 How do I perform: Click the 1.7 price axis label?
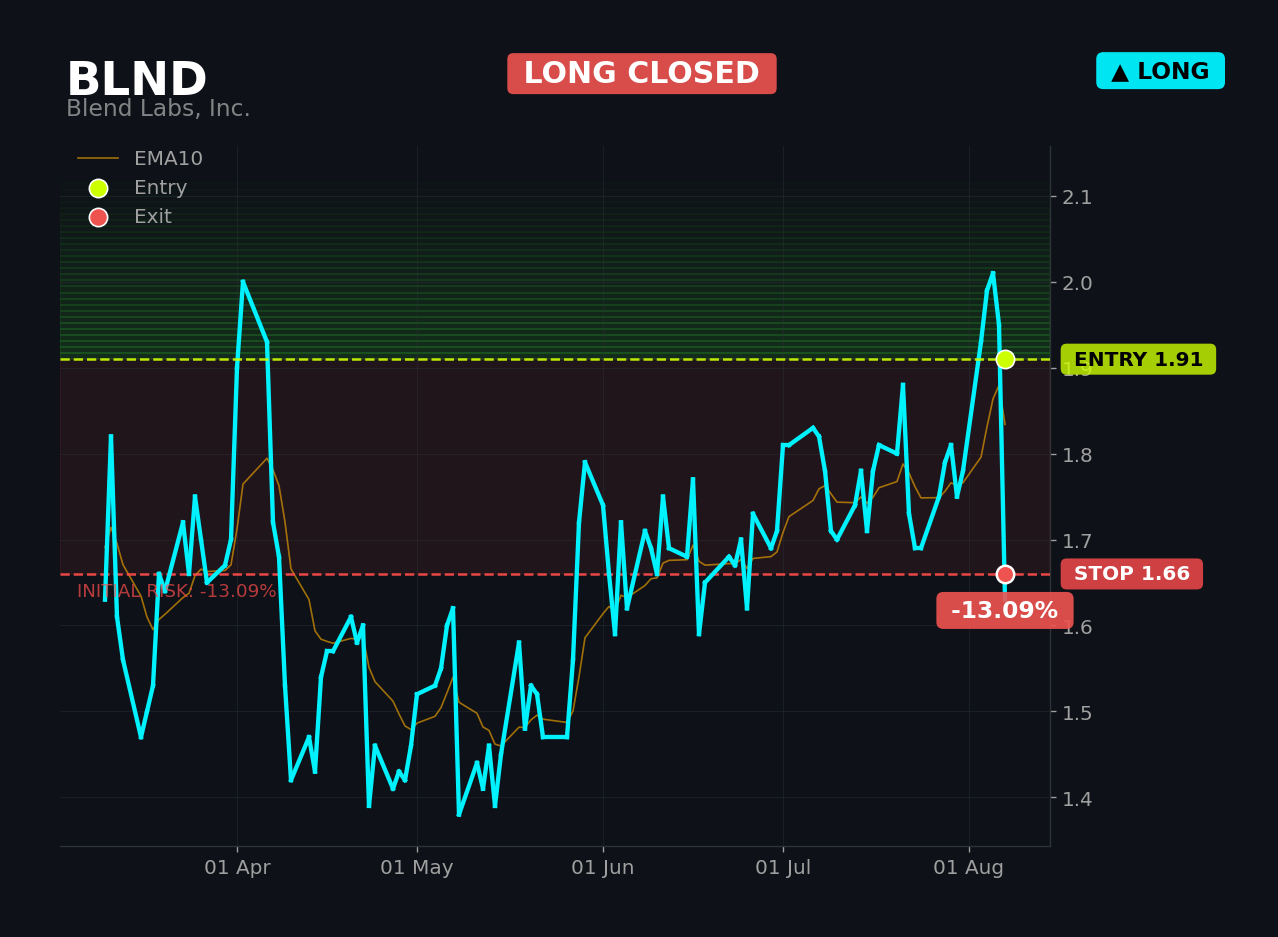1077,541
